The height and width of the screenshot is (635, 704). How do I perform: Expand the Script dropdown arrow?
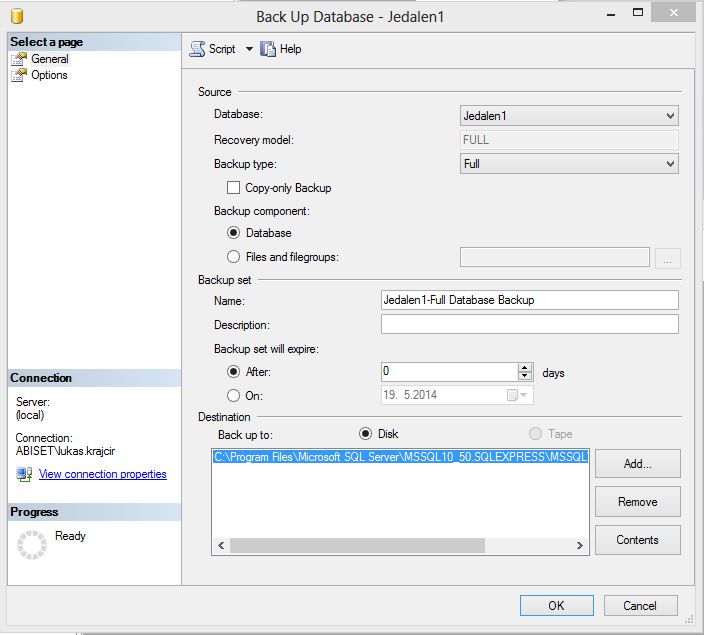click(x=249, y=49)
